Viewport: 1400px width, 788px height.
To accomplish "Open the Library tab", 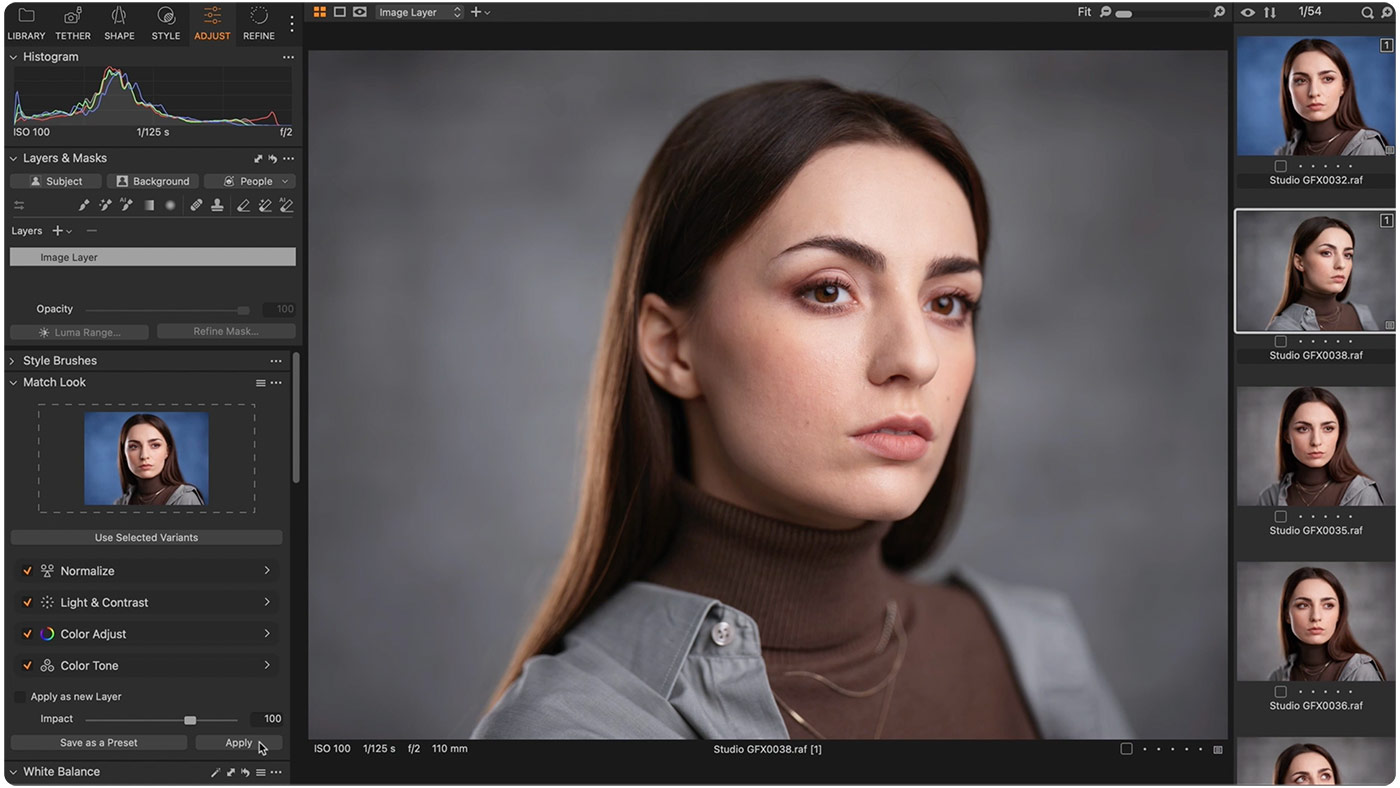I will pos(26,23).
